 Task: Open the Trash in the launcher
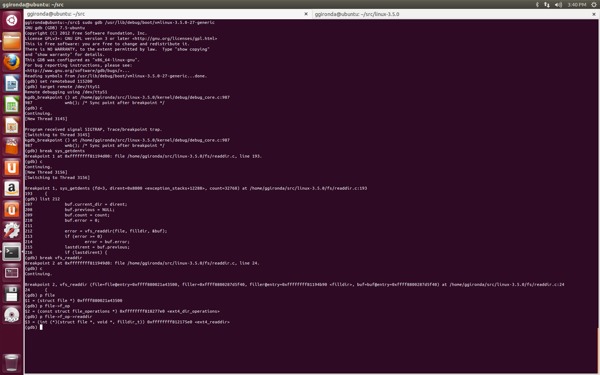point(11,362)
